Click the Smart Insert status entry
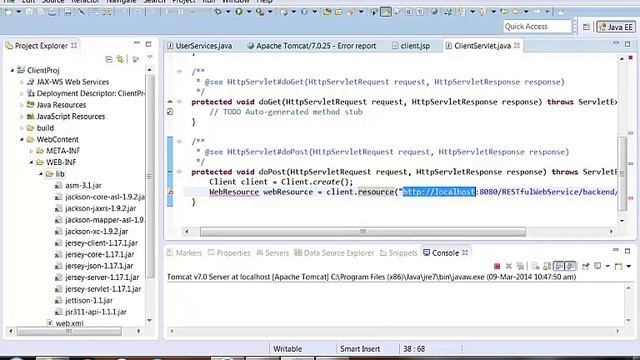The image size is (640, 360). [x=360, y=349]
